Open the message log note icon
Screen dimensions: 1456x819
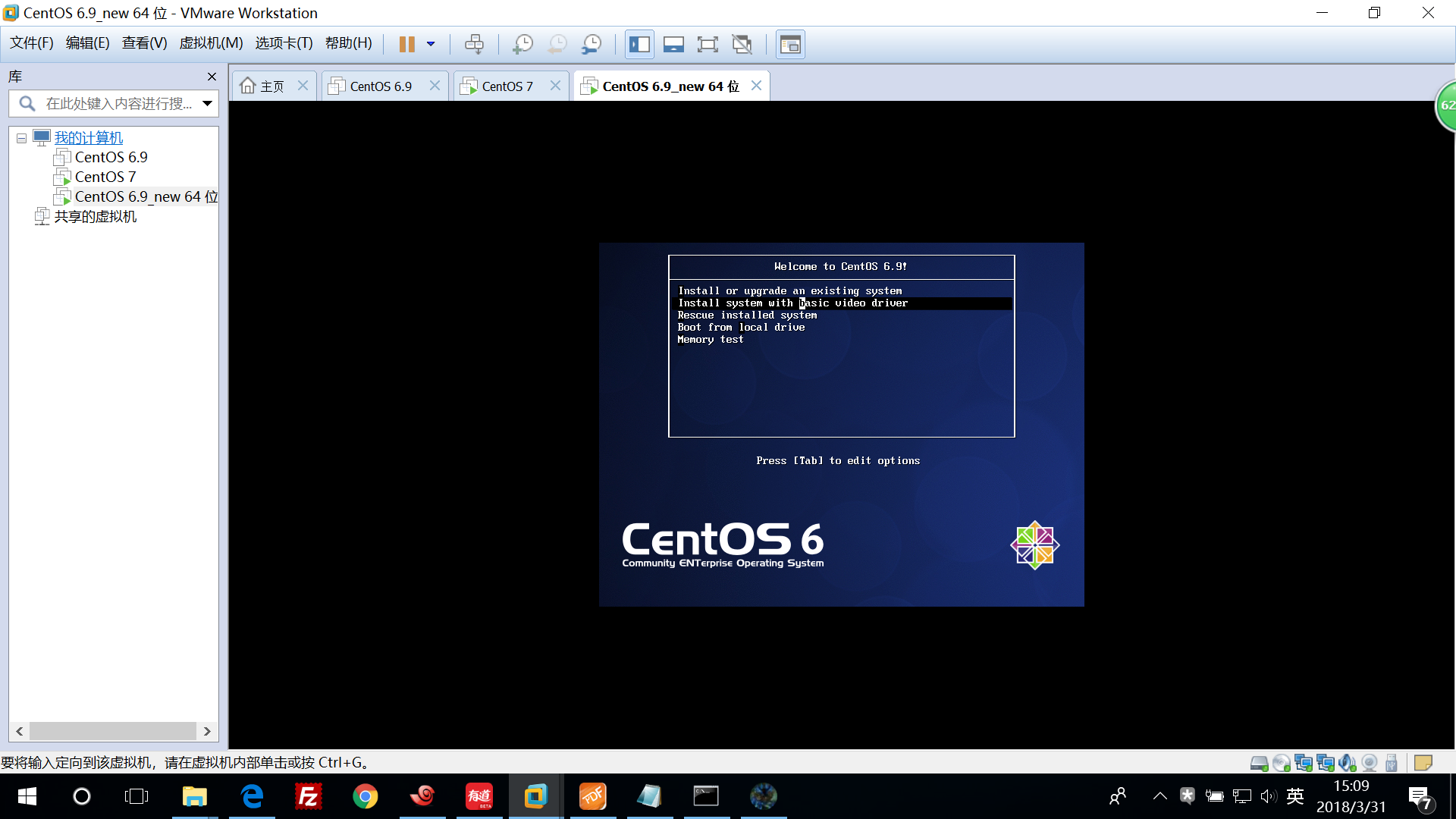tap(1423, 763)
